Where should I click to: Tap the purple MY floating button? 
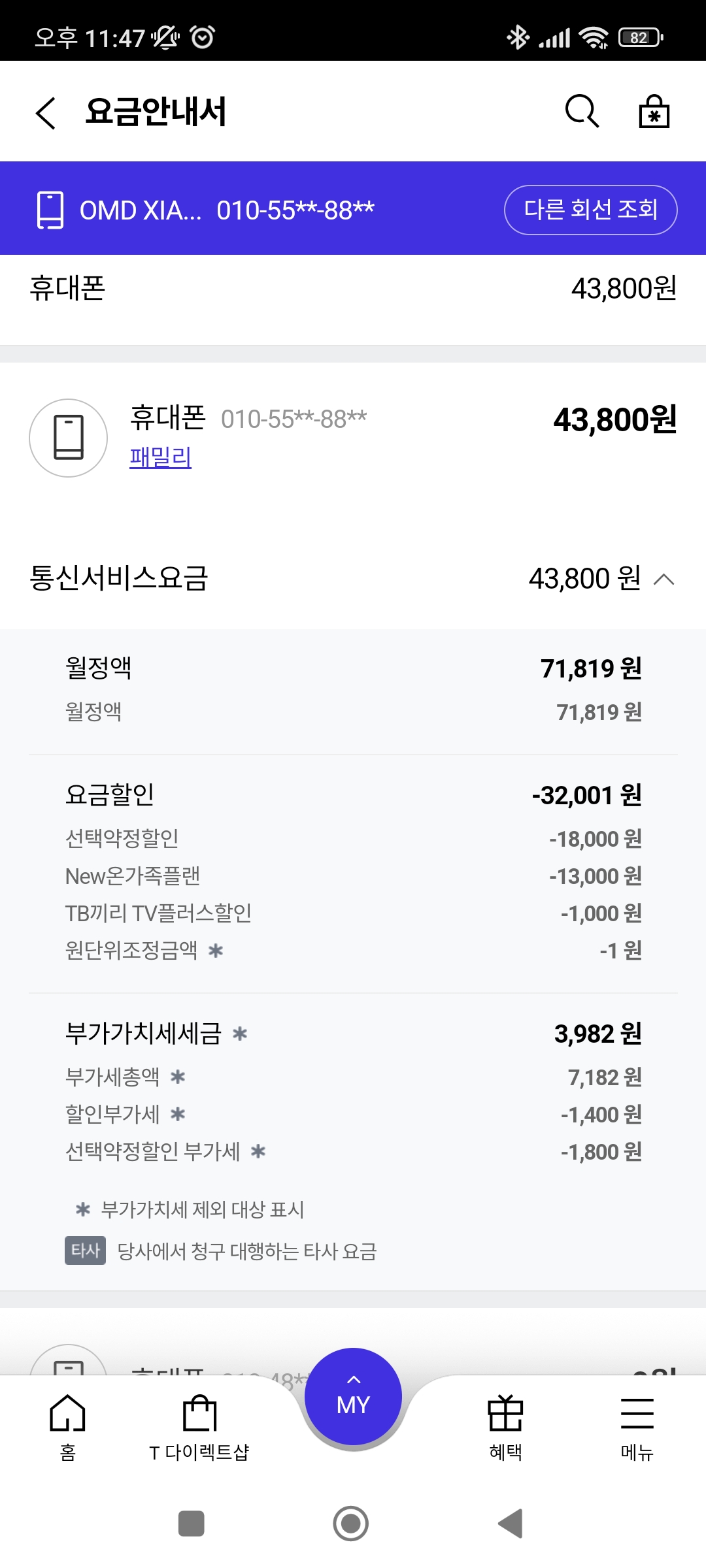pos(353,1396)
